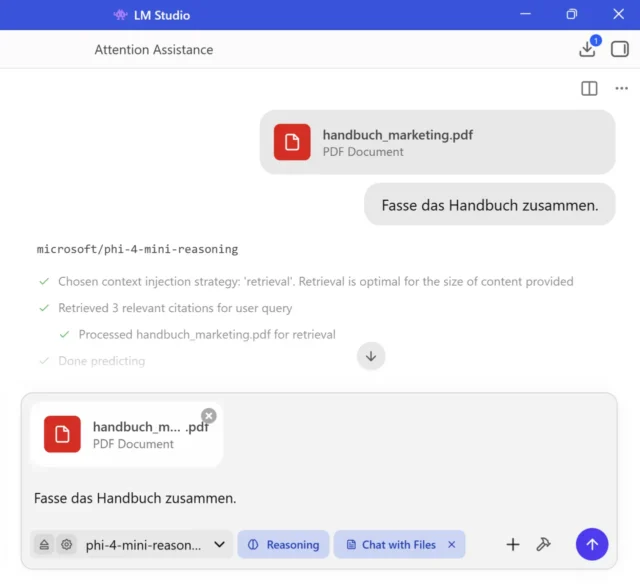Click the red PDF icon in input attachment
The image size is (640, 586).
[x=62, y=434]
